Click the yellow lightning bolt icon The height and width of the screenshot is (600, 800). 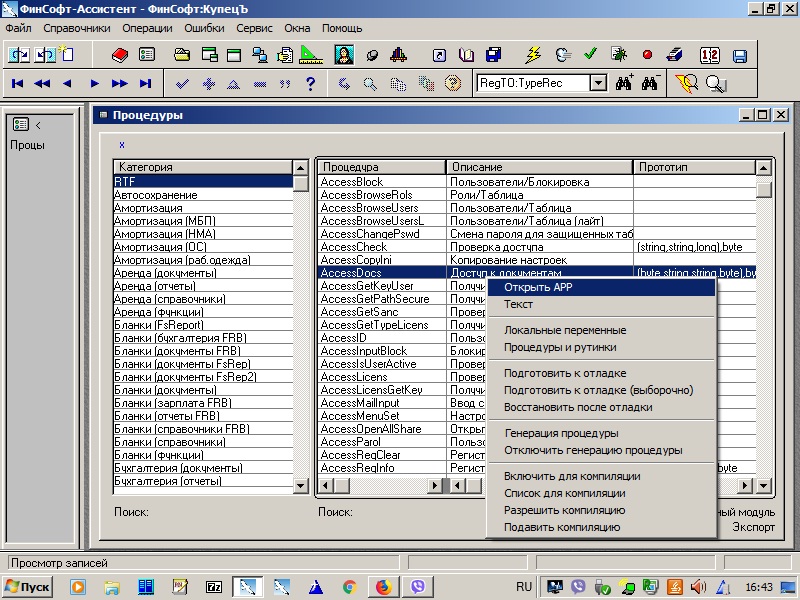coord(533,55)
